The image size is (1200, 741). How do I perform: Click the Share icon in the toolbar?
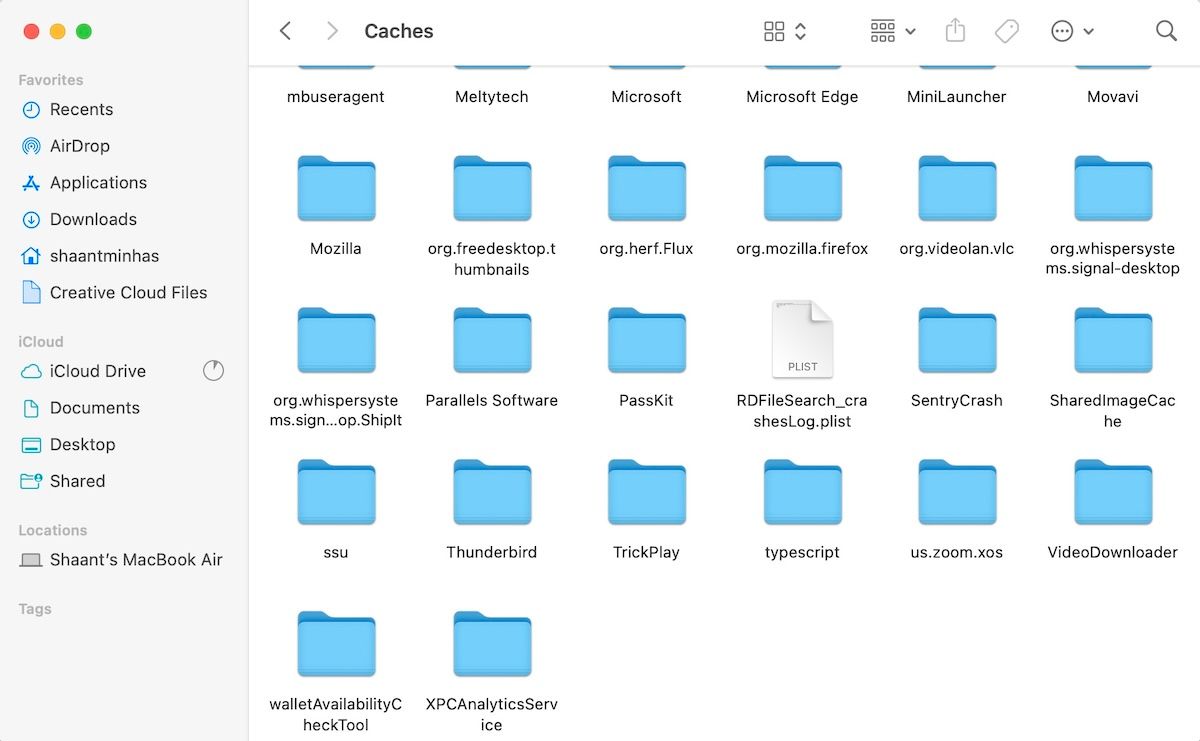954,31
